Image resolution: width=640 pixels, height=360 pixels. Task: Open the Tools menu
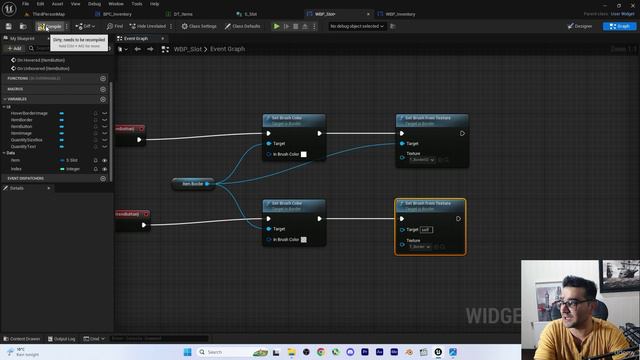click(137, 4)
